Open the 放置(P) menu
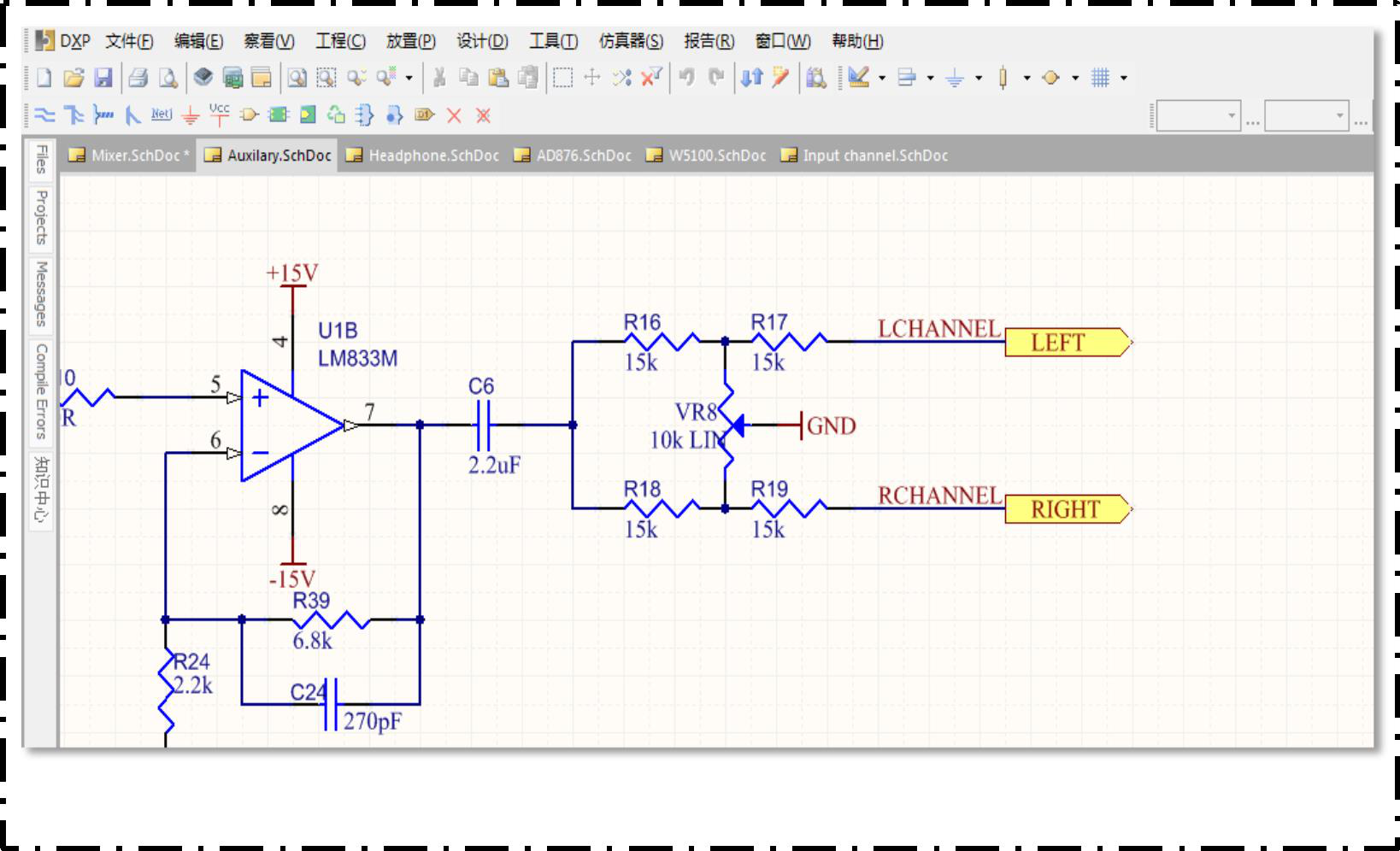This screenshot has width=1400, height=851. click(x=410, y=41)
